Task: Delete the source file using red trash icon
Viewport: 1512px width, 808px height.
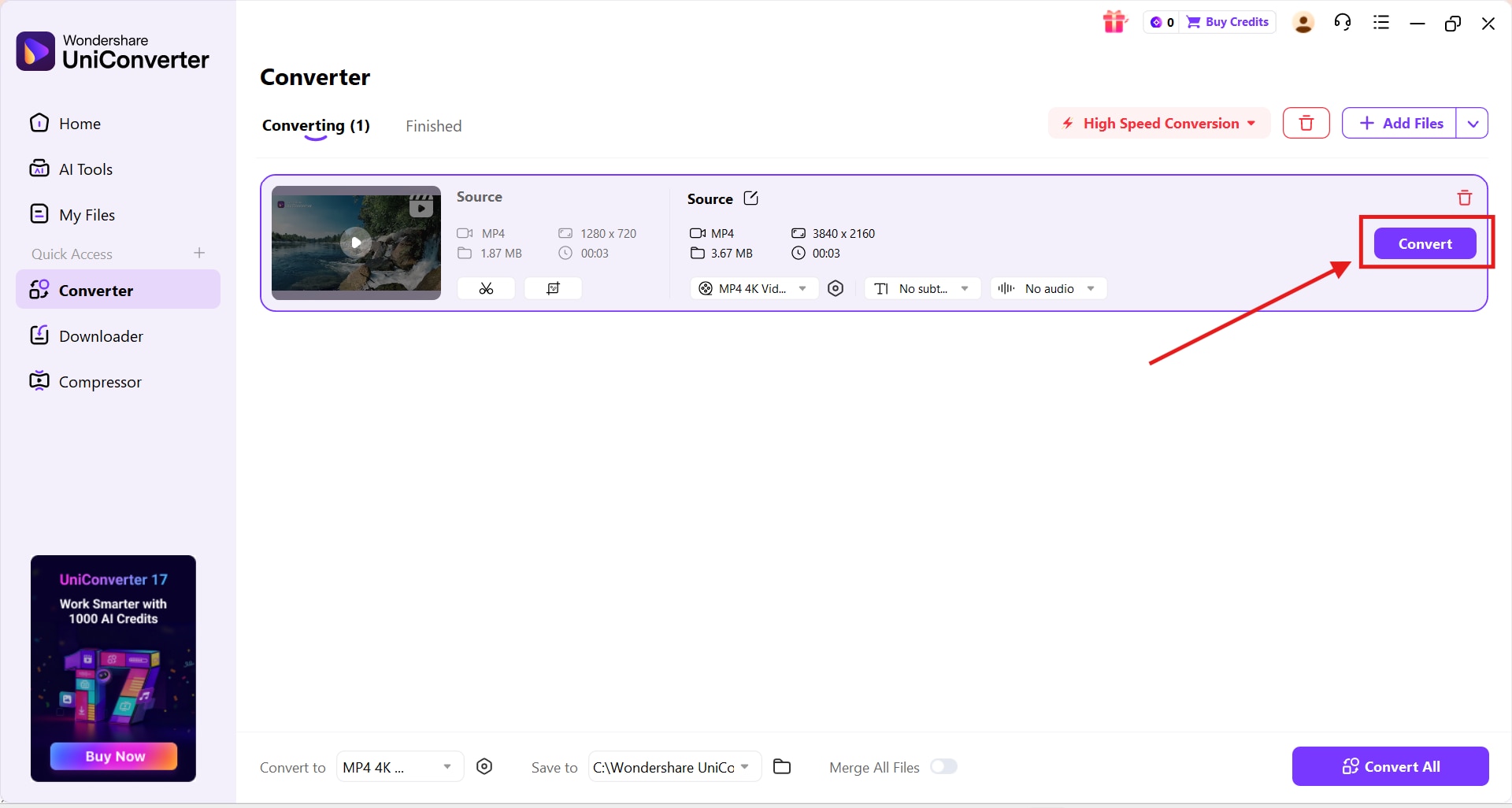Action: (1463, 197)
